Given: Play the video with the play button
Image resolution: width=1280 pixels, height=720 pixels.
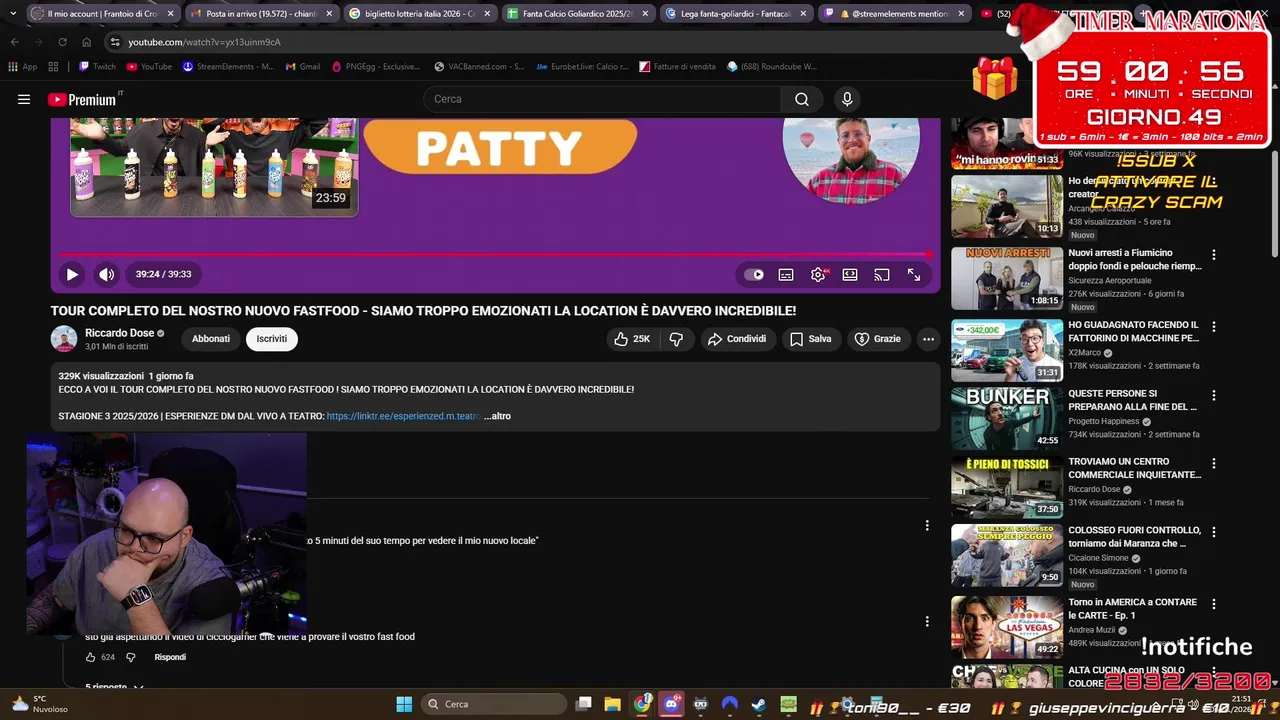Looking at the screenshot, I should click(x=72, y=274).
